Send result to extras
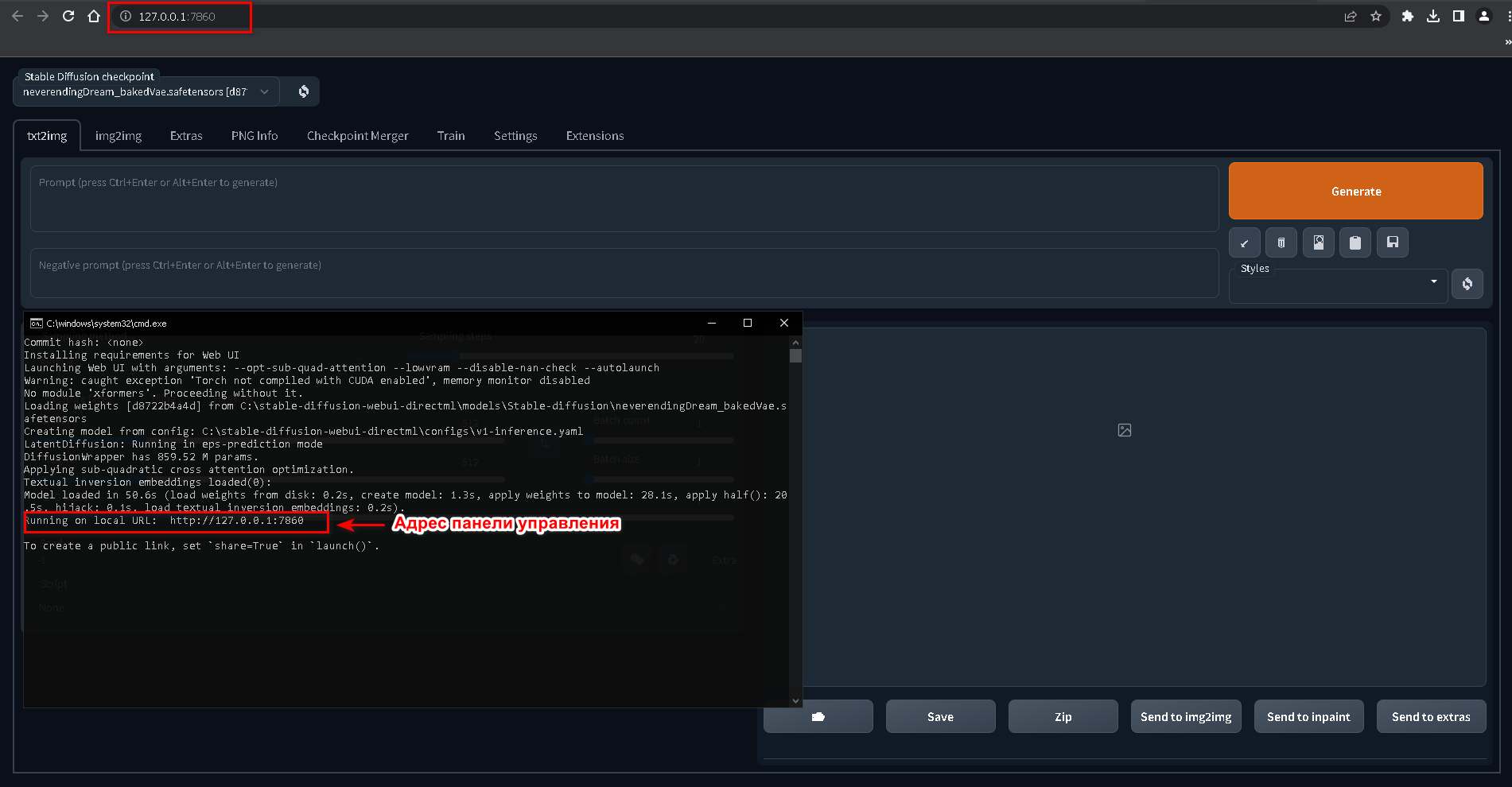This screenshot has width=1512, height=787. (x=1431, y=716)
